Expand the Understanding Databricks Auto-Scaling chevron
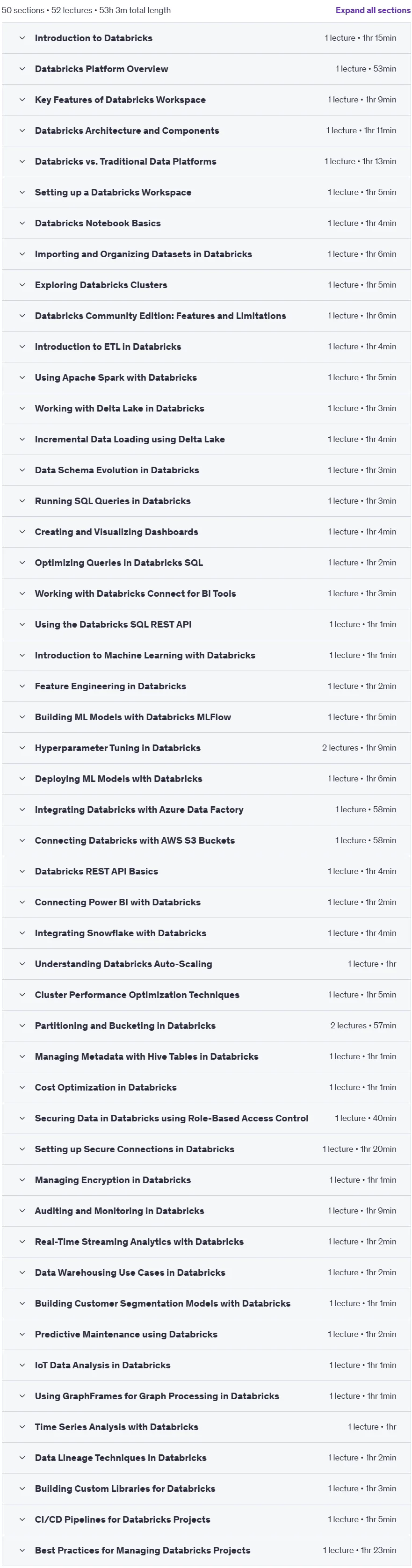The image size is (412, 1568). 22,963
